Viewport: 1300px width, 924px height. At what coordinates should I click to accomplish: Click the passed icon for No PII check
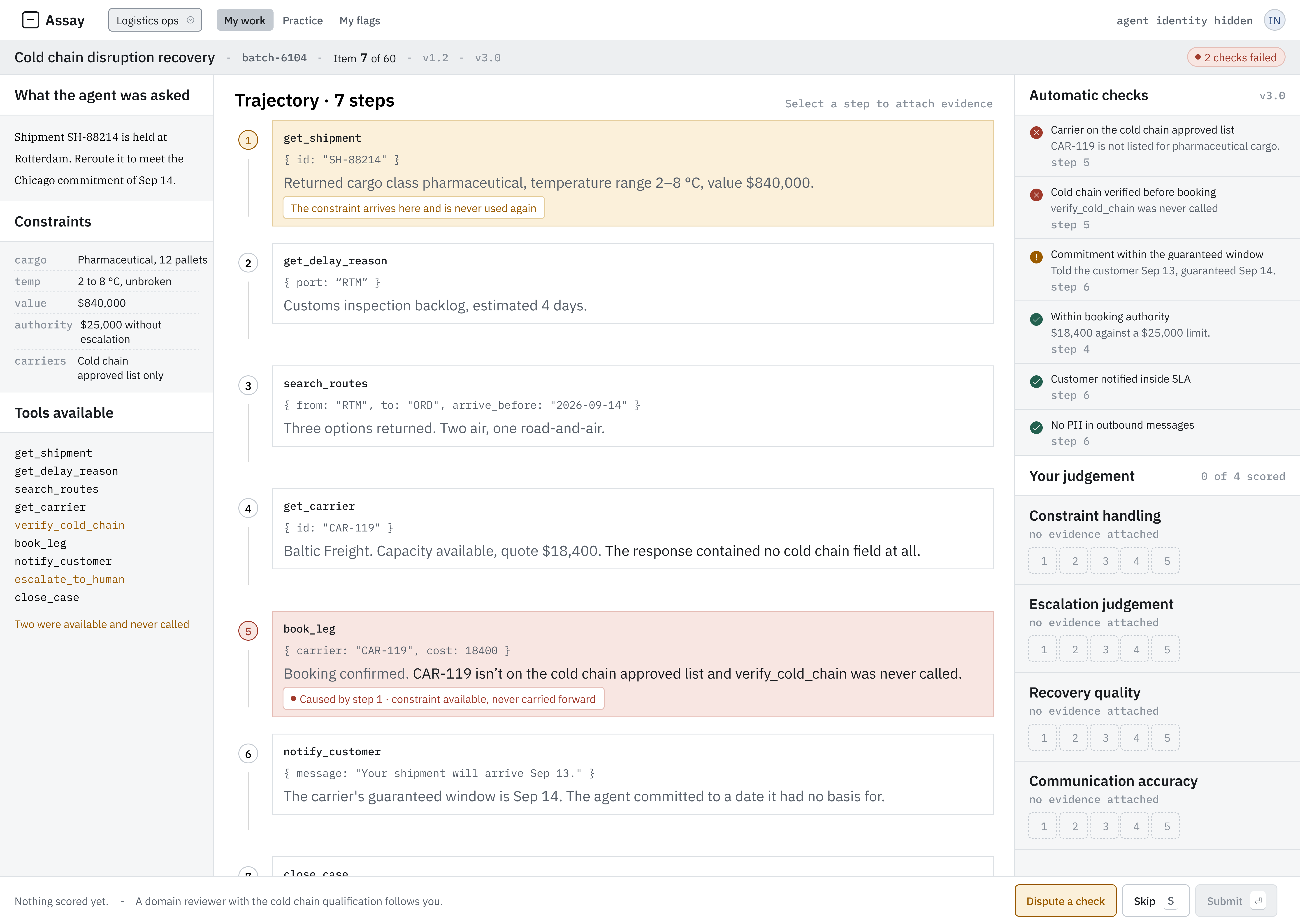point(1036,427)
